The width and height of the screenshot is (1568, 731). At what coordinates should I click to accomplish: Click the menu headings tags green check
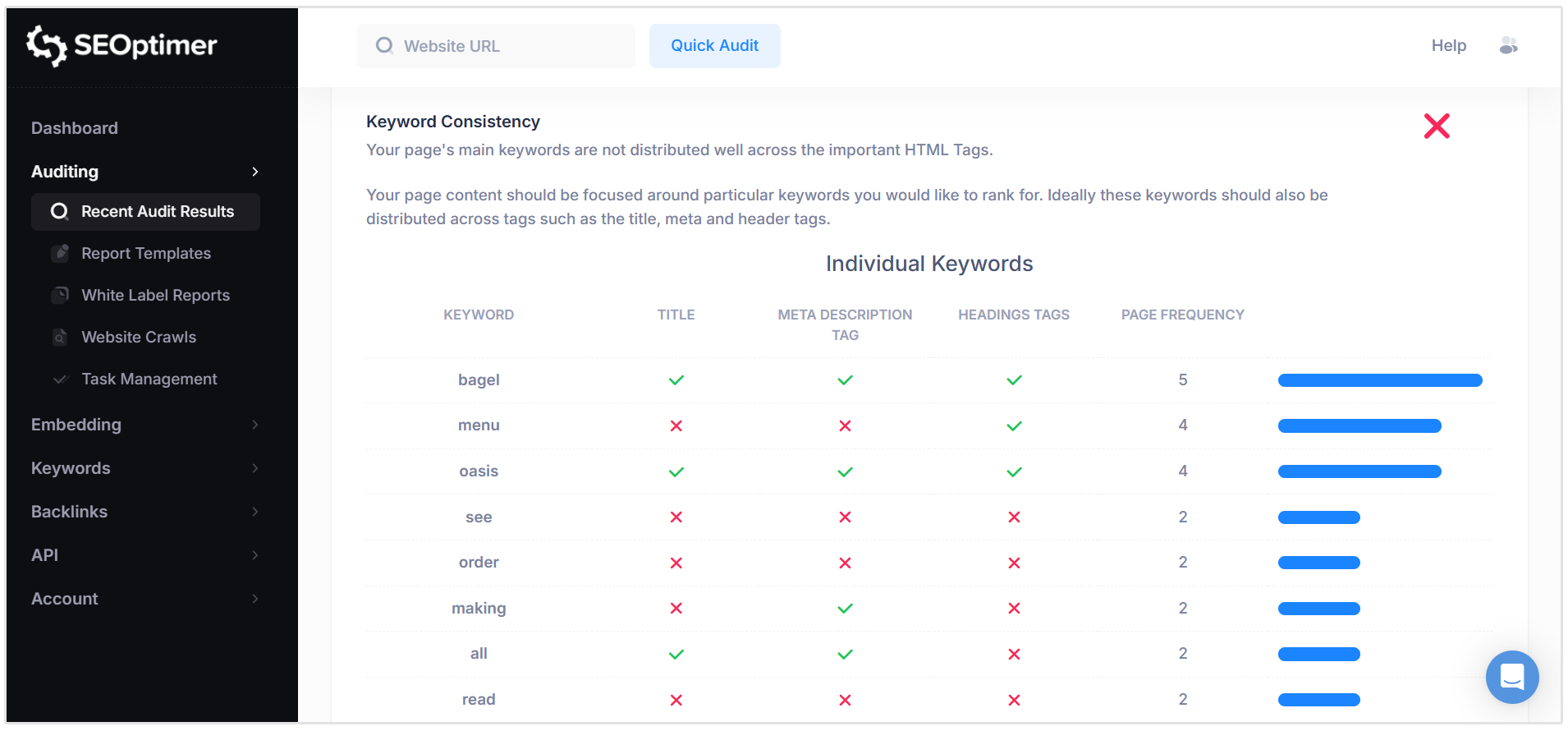coord(1015,425)
